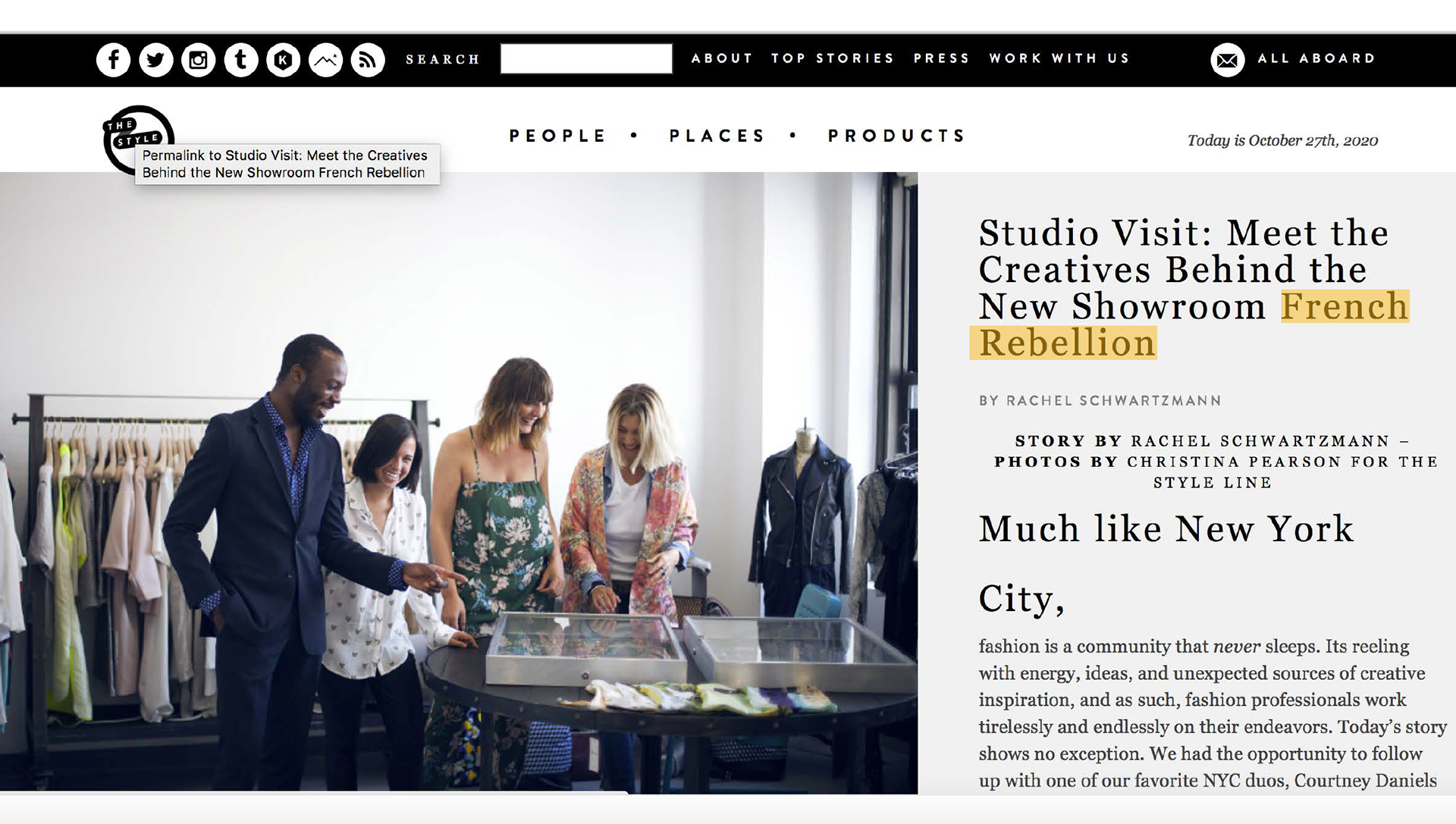Open the Top Stories menu item
The image size is (1456, 824).
pyautogui.click(x=833, y=58)
